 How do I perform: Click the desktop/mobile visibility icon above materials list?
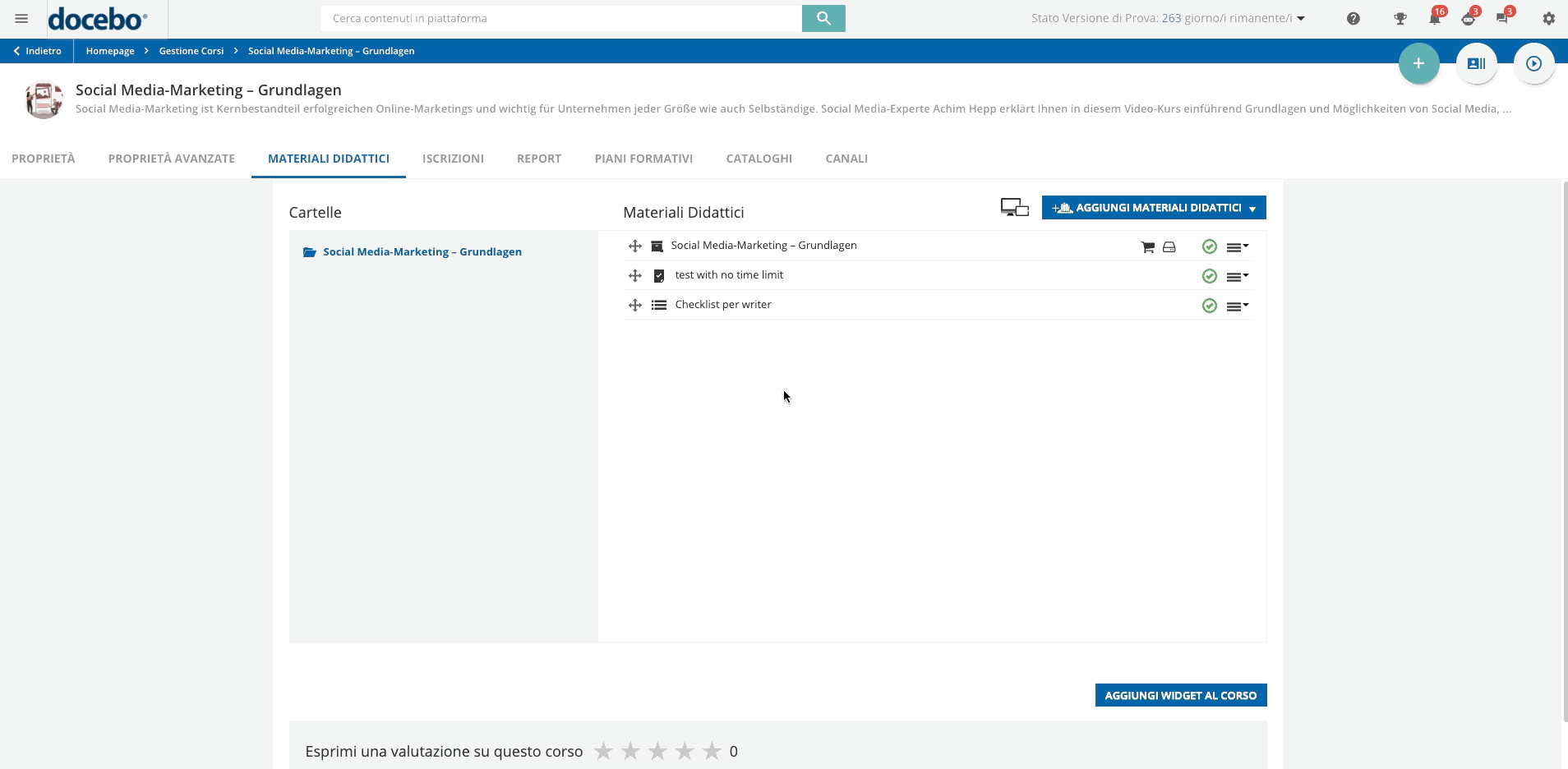tap(1015, 208)
